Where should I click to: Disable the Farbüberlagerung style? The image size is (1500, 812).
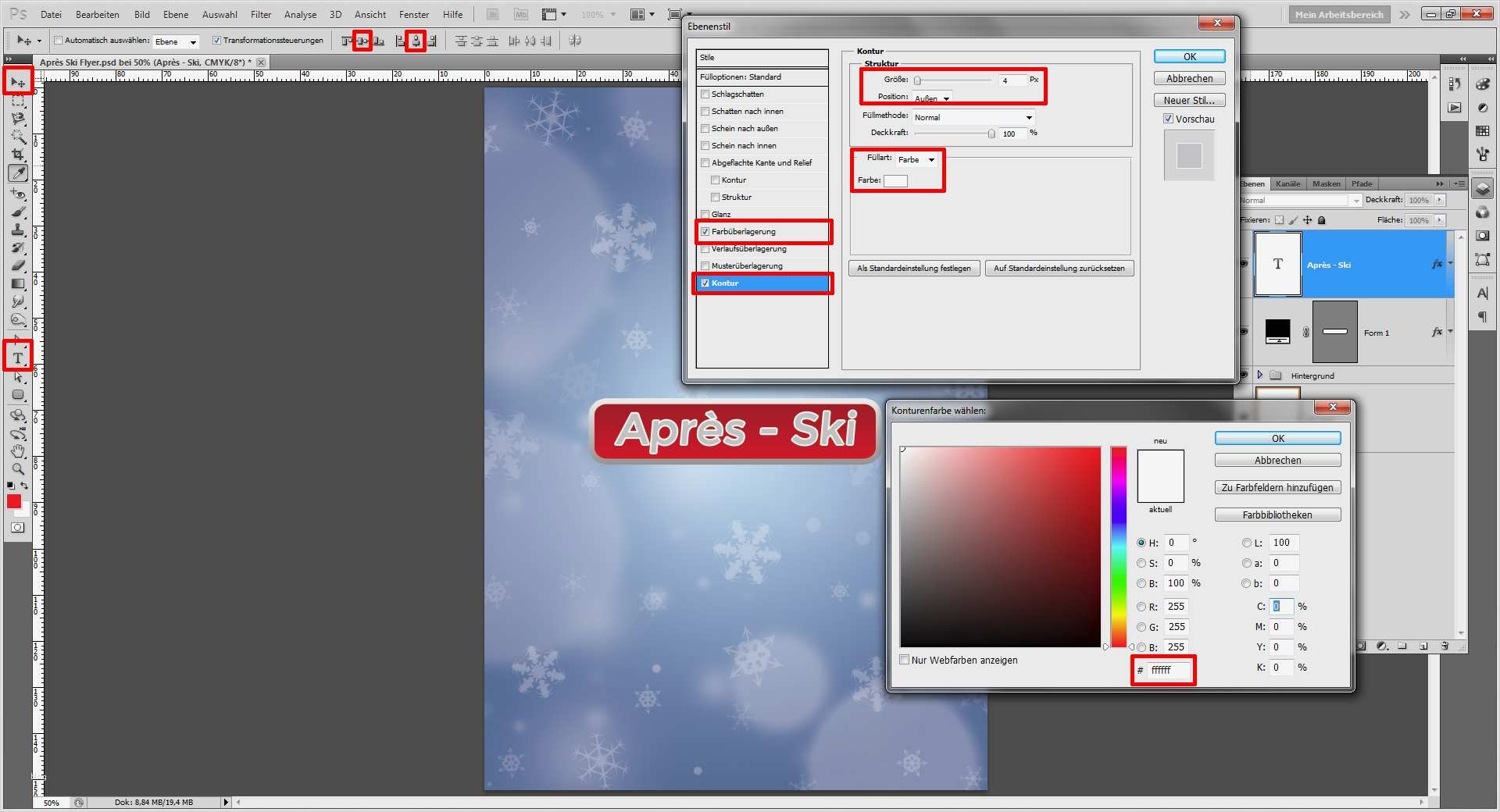pos(705,231)
